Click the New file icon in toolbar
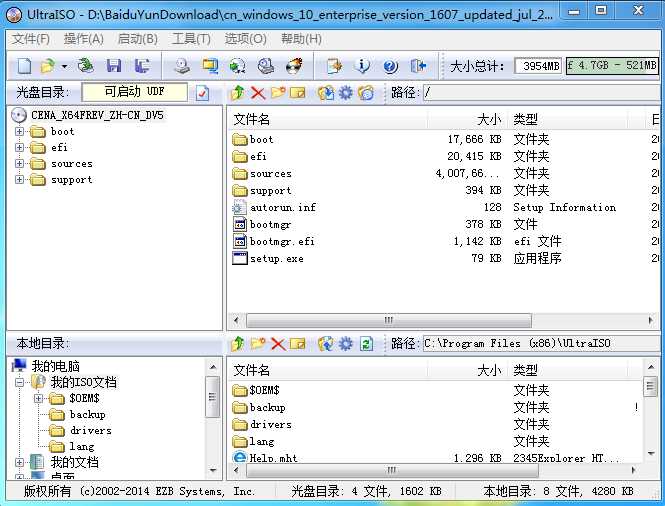Image resolution: width=665 pixels, height=506 pixels. click(x=24, y=66)
